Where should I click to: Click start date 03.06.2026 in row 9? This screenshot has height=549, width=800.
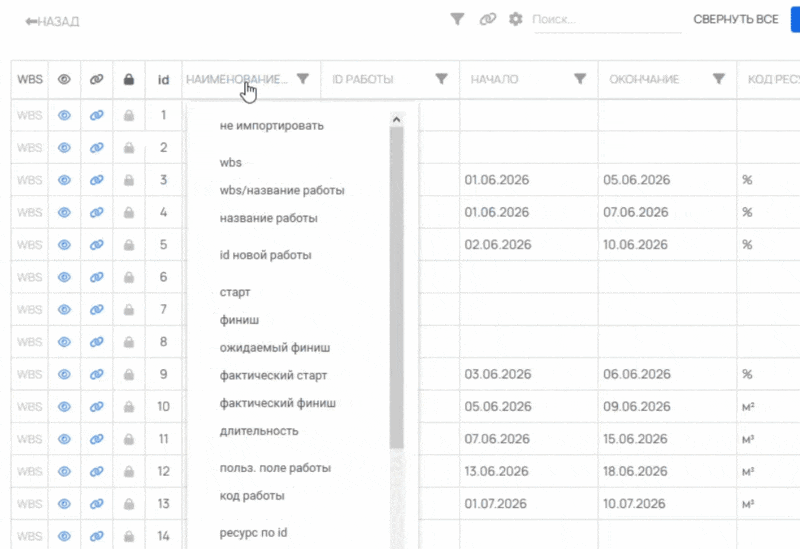point(497,375)
